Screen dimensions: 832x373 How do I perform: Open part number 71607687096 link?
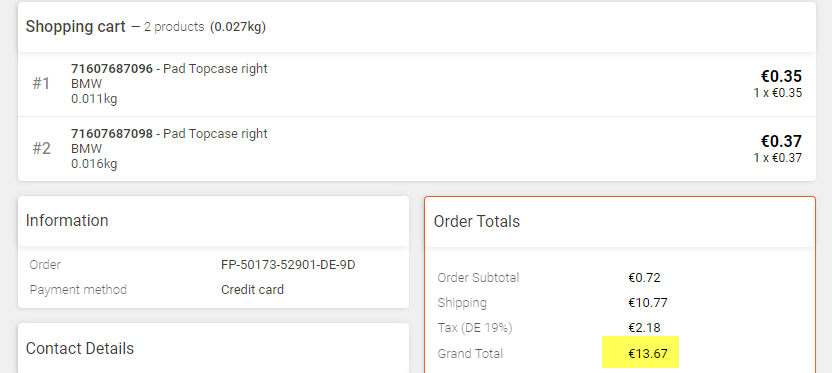pos(112,68)
